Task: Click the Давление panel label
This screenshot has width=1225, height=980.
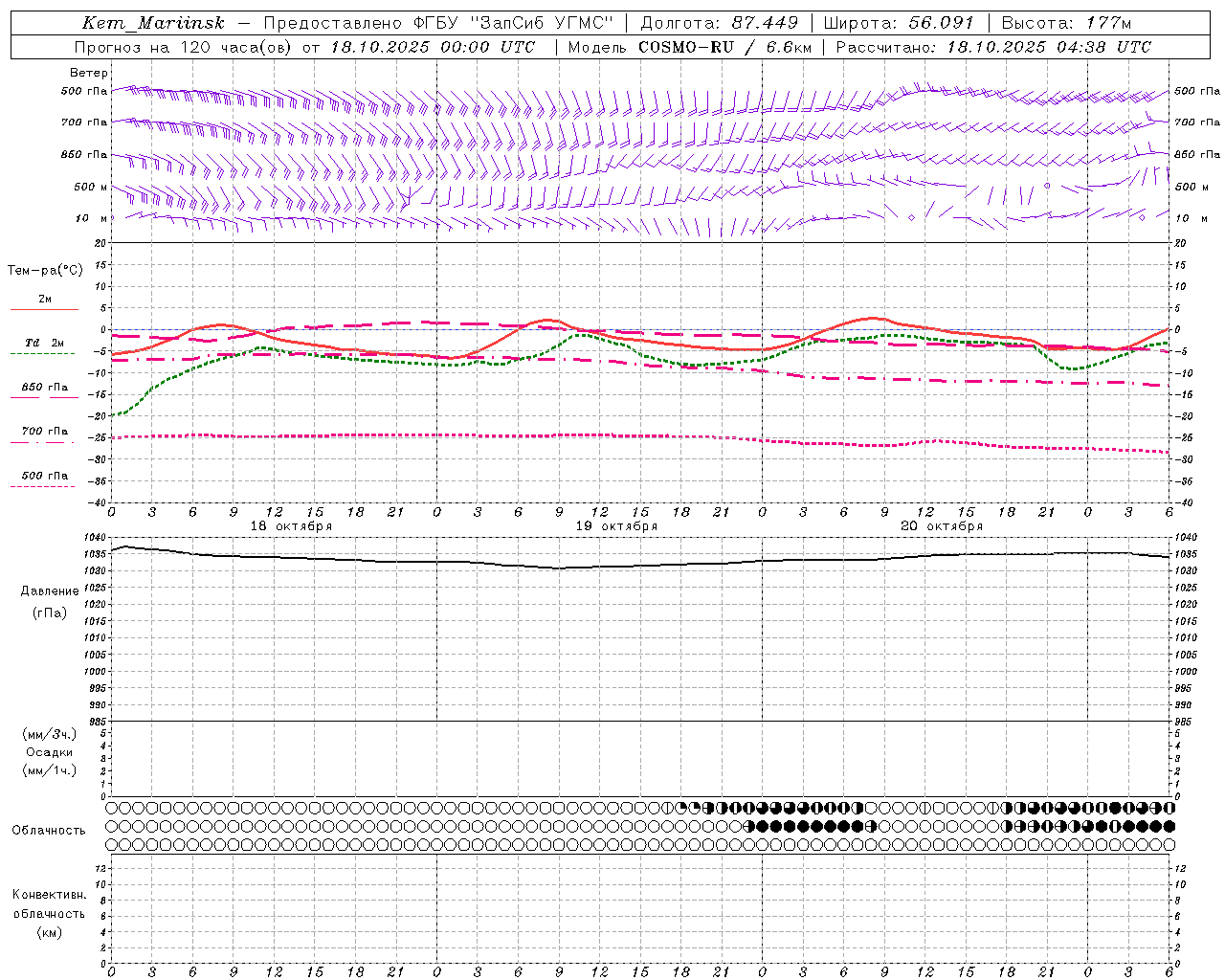Action: coord(50,591)
